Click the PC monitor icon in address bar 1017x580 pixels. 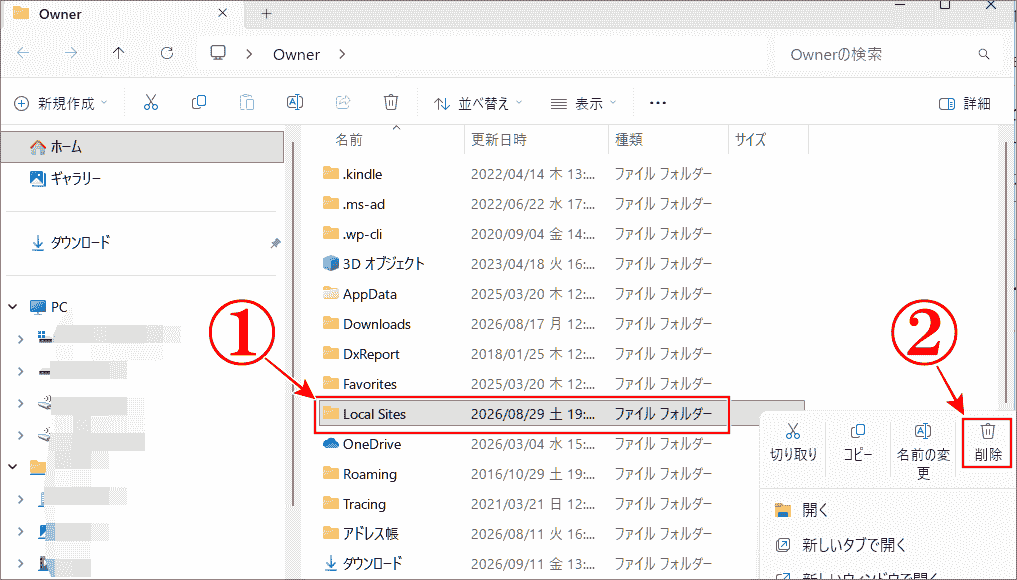(x=218, y=53)
